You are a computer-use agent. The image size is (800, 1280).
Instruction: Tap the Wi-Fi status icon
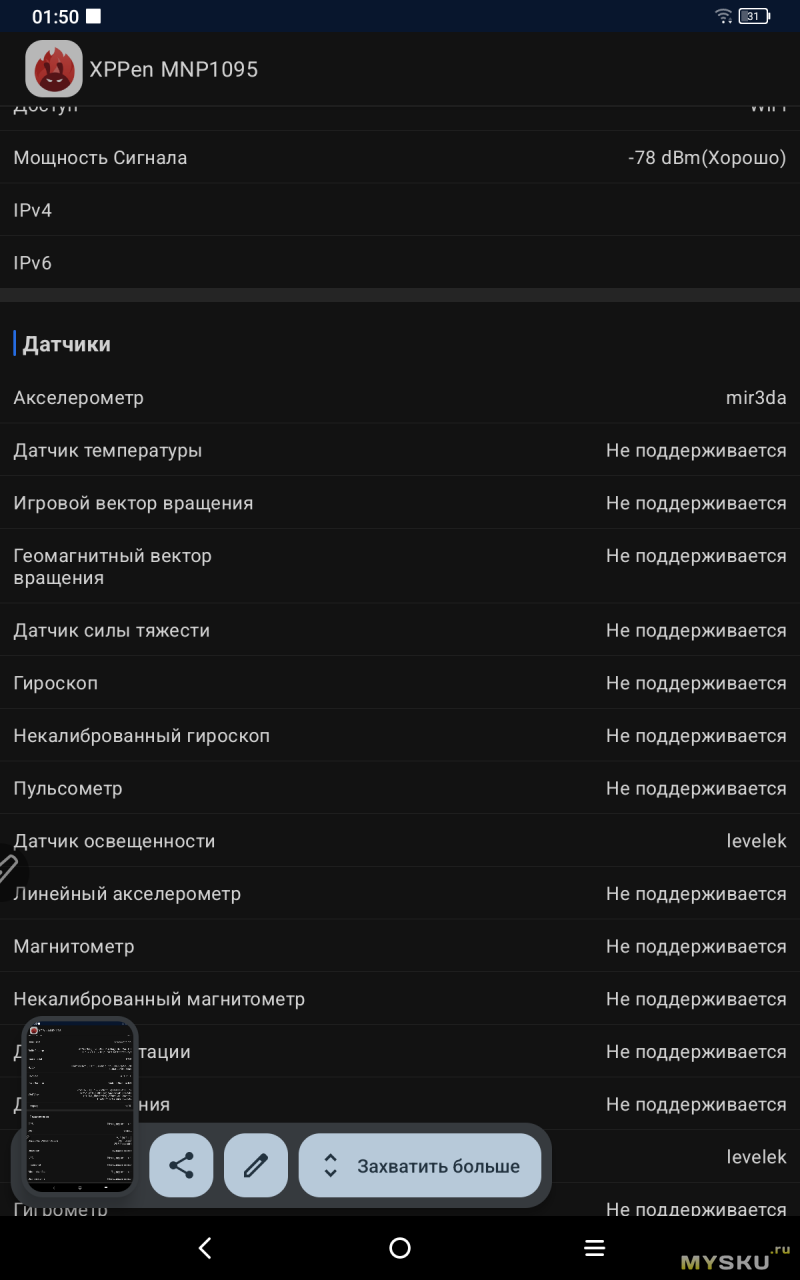(x=723, y=16)
